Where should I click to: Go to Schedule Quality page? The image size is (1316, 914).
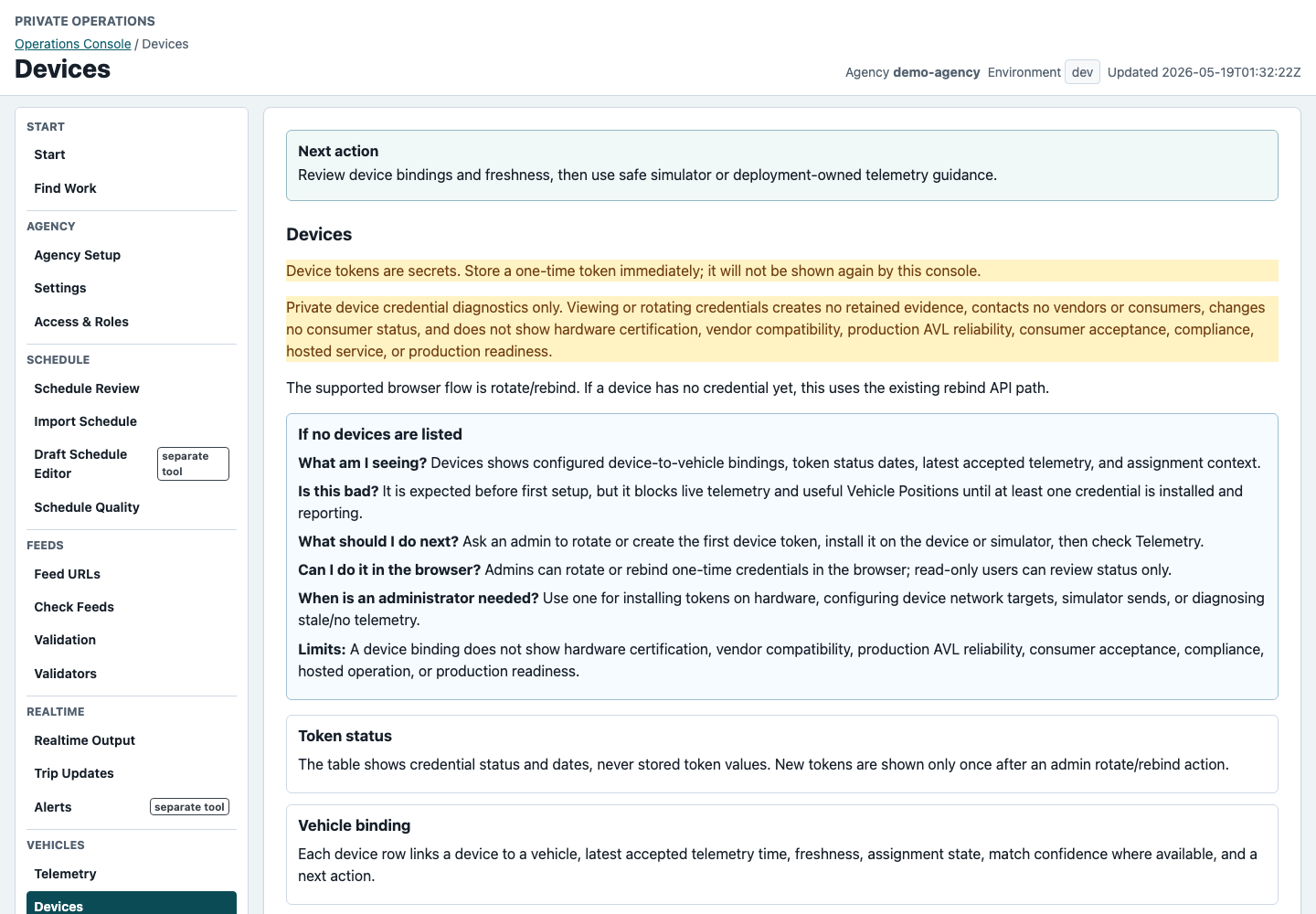tap(132, 507)
